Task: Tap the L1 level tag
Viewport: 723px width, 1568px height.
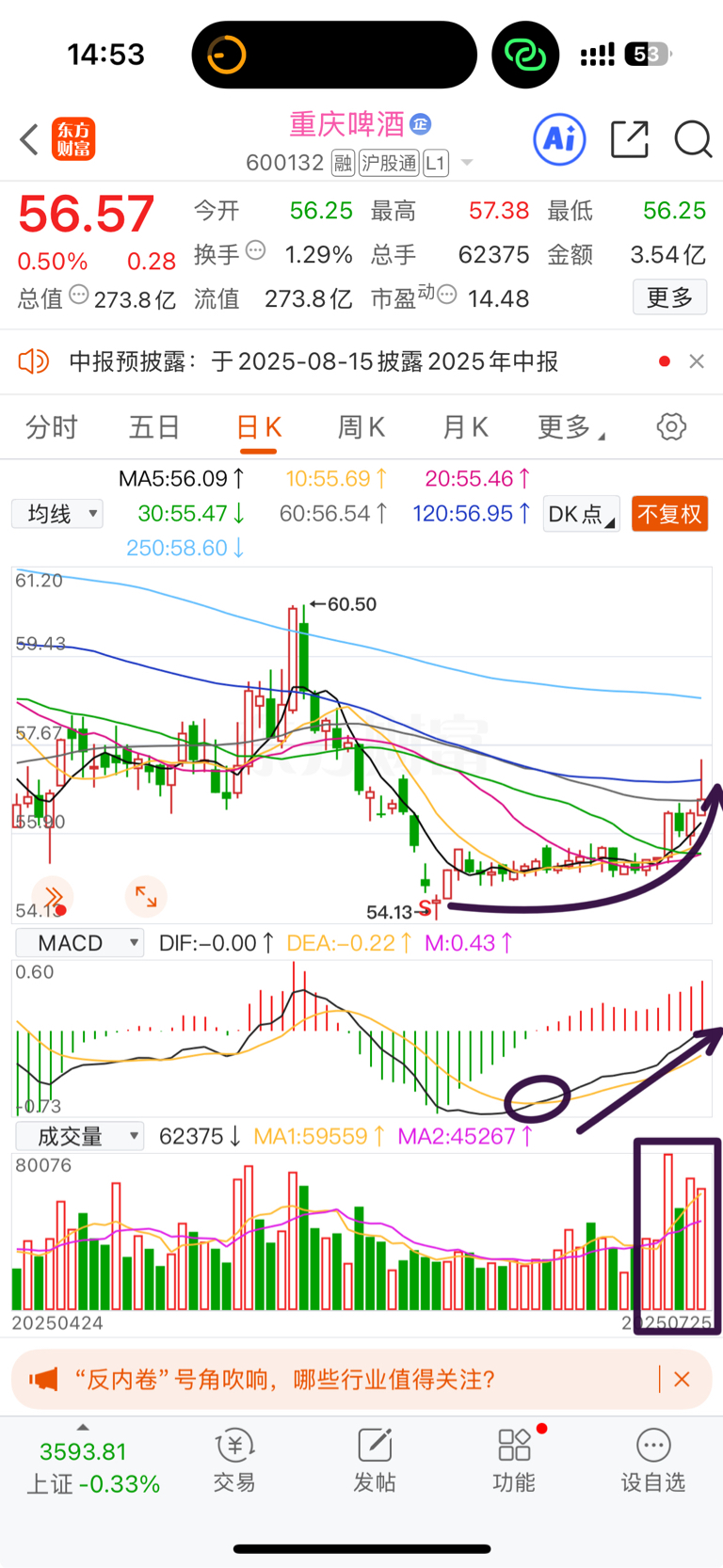Action: pos(435,163)
